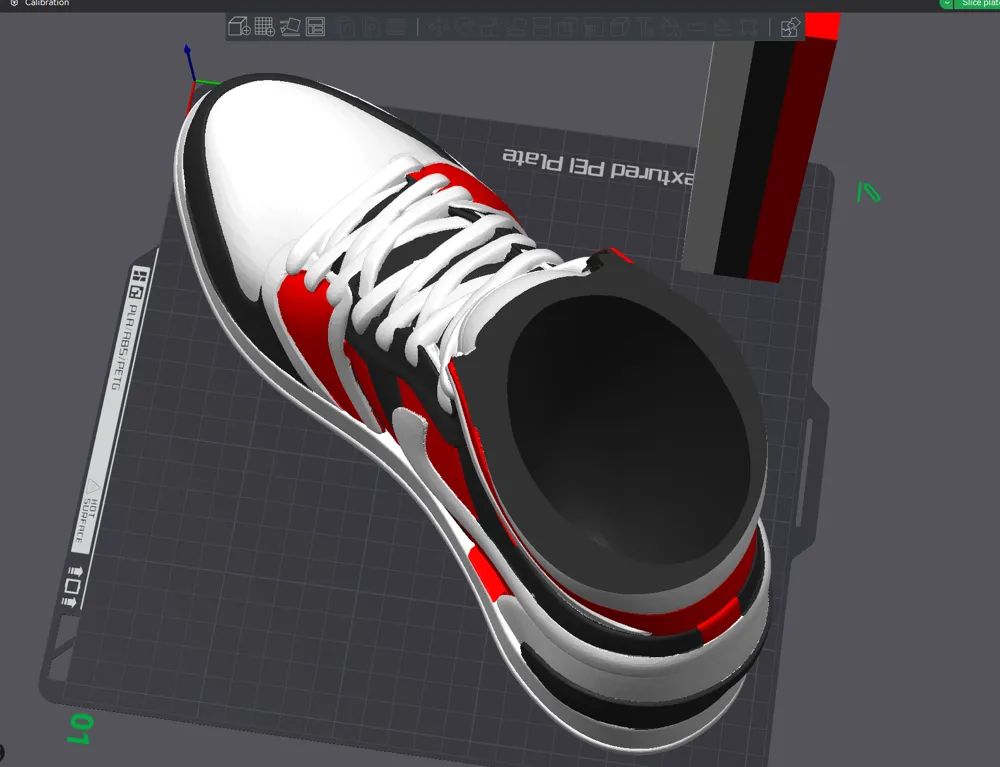The image size is (1000, 767).
Task: Select the Cut tool
Action: click(541, 27)
